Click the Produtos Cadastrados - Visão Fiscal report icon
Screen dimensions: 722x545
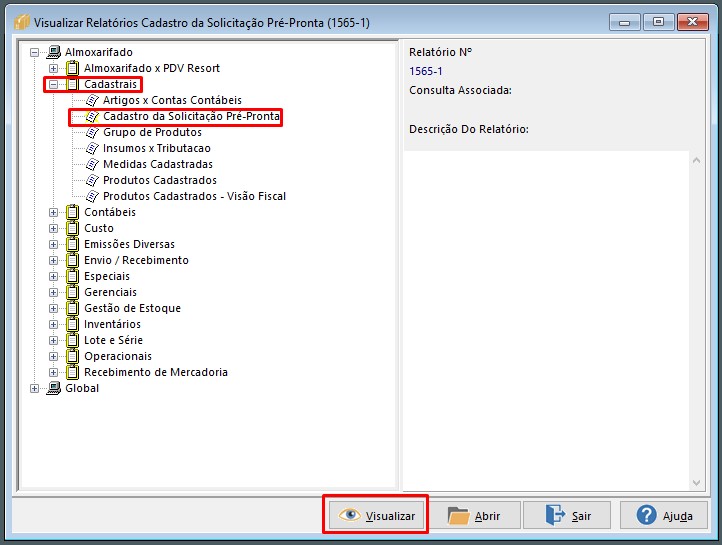click(92, 196)
